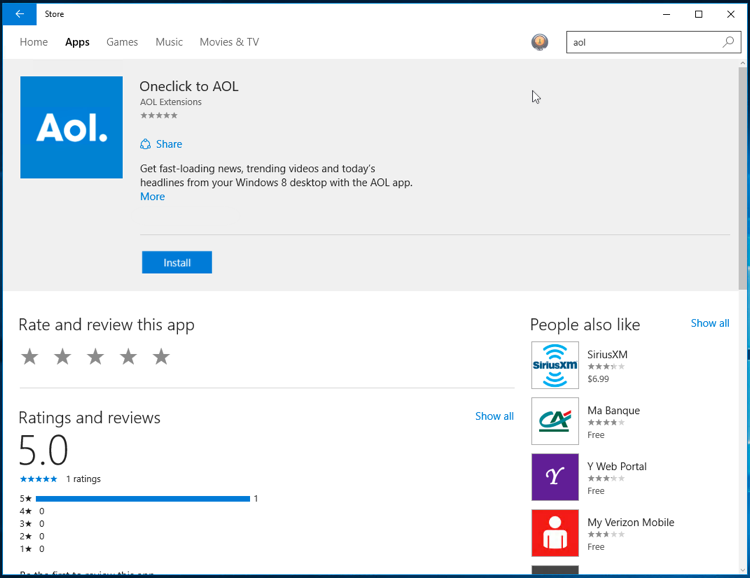Maximize the Store window
This screenshot has height=578, width=750.
click(698, 14)
